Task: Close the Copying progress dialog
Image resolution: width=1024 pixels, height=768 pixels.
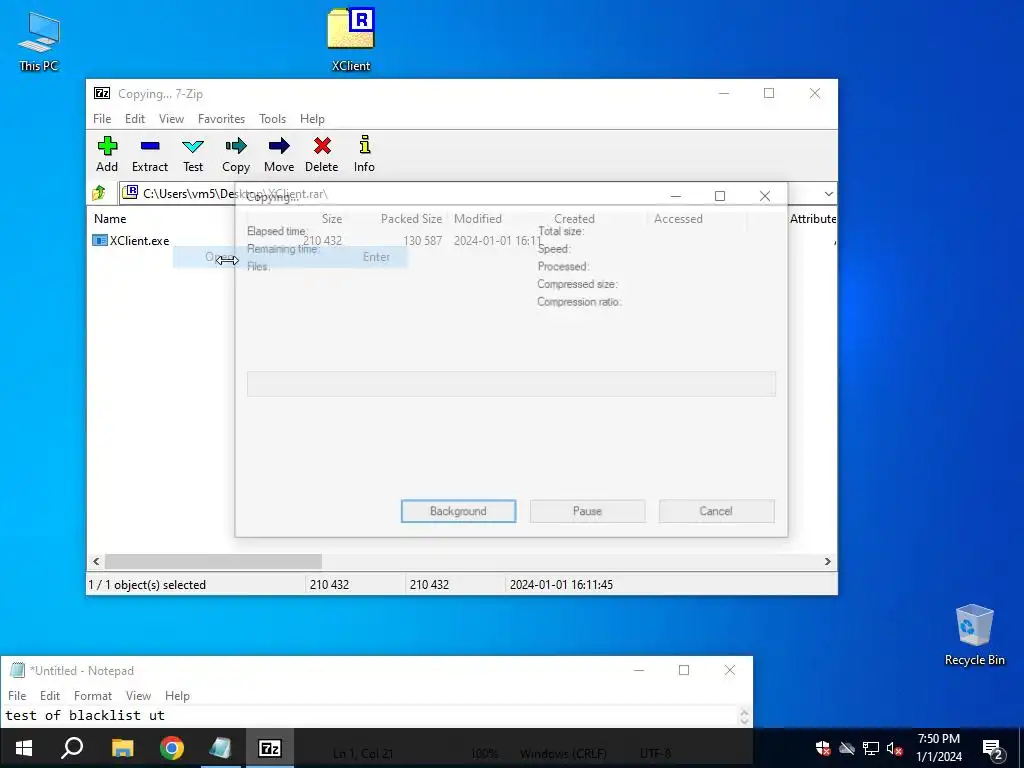Action: pos(765,196)
